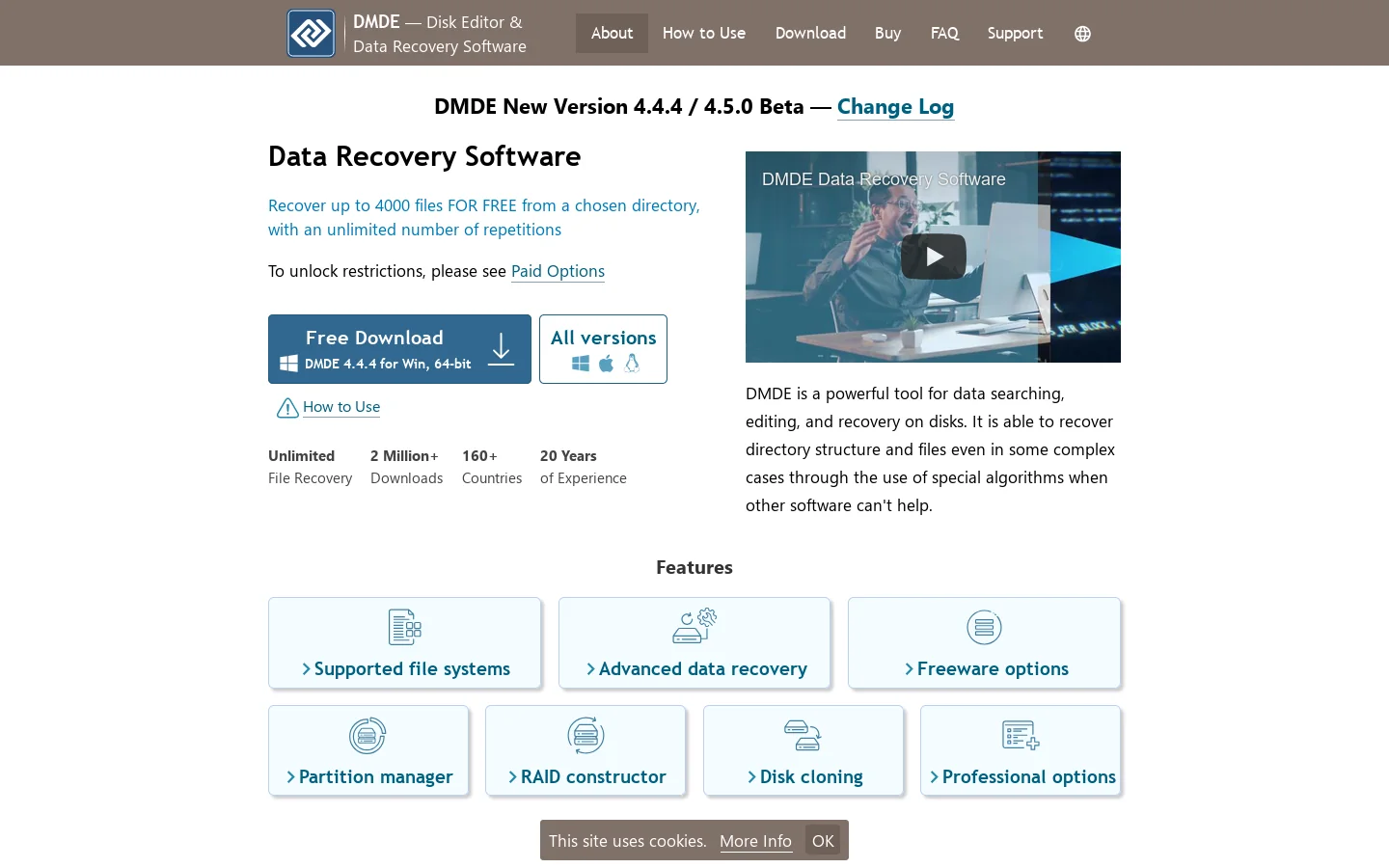Viewport: 1389px width, 868px height.
Task: Click the Professional options icon
Action: coord(1021,736)
